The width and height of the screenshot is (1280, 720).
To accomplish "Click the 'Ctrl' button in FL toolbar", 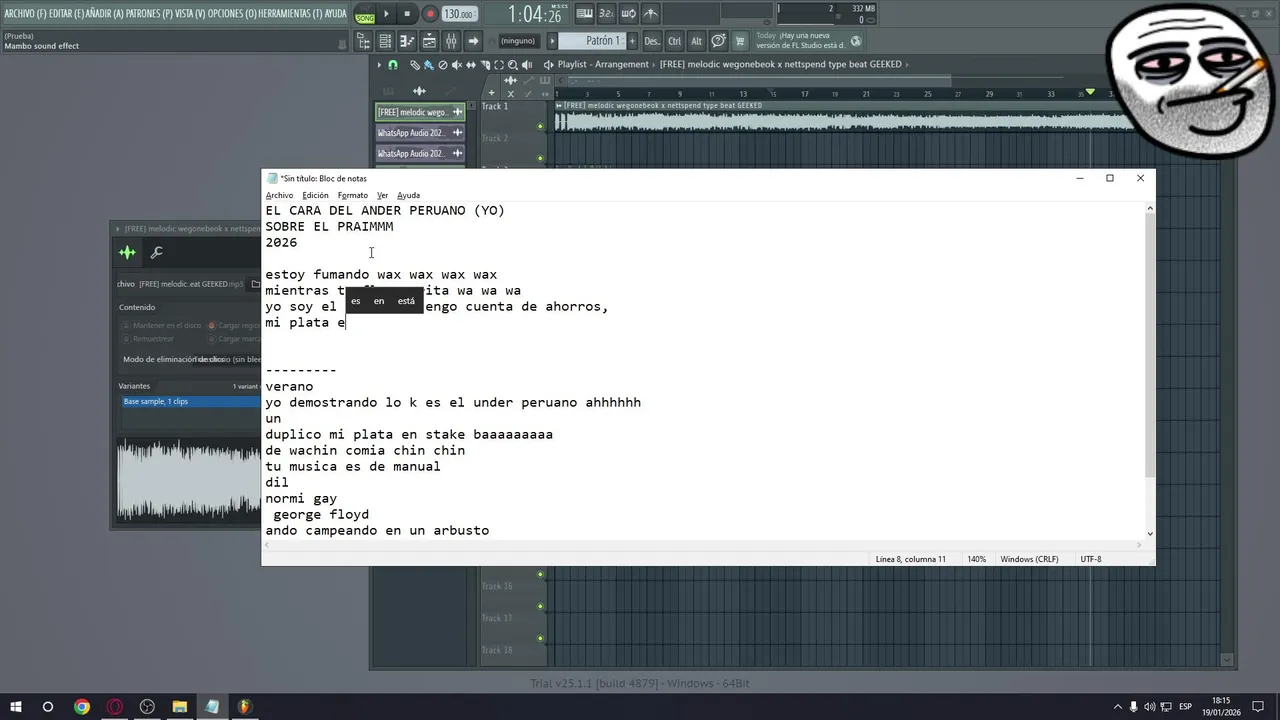I will point(674,41).
